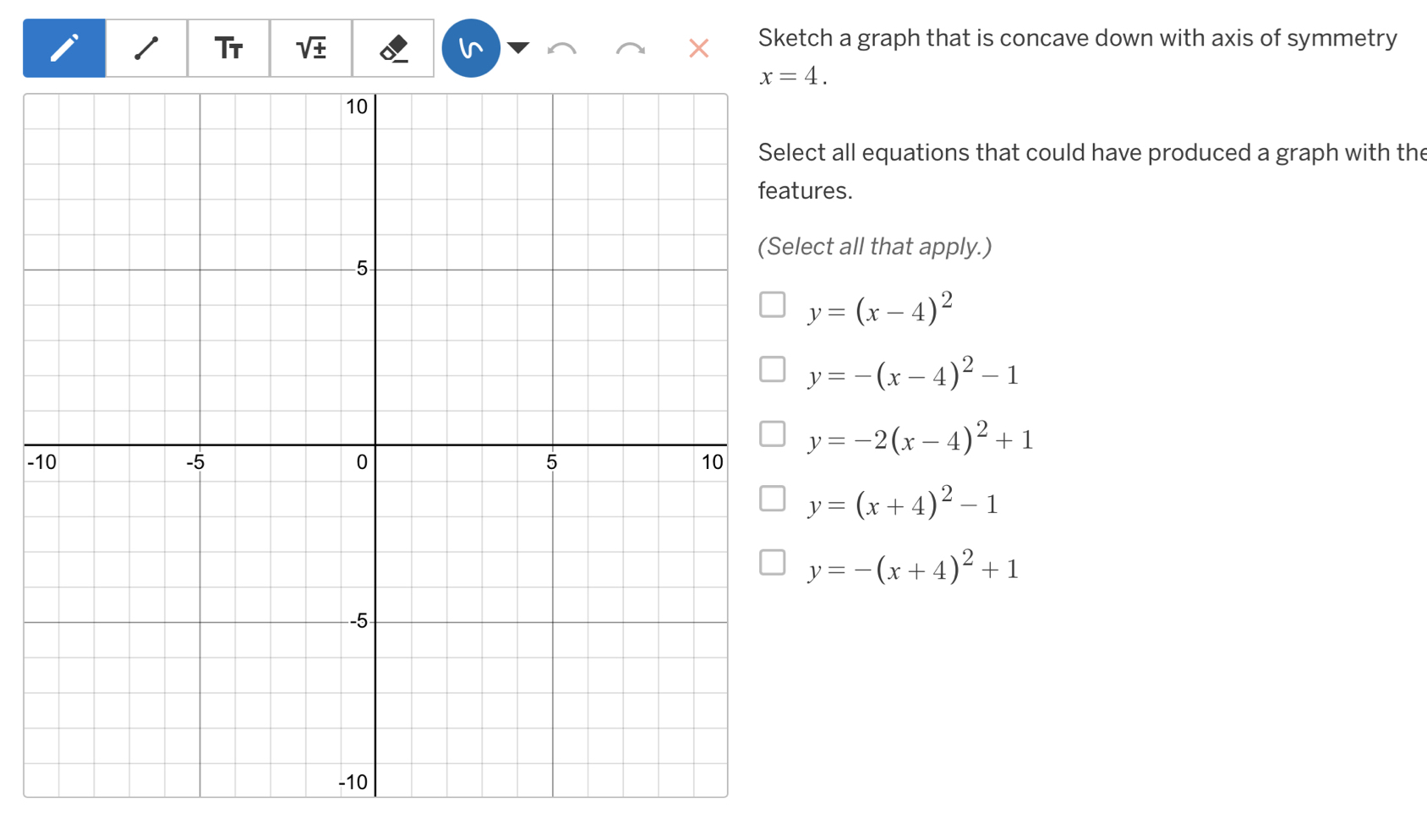Click the y-axis at label -5
Viewport: 1427px width, 840px height.
click(x=375, y=622)
